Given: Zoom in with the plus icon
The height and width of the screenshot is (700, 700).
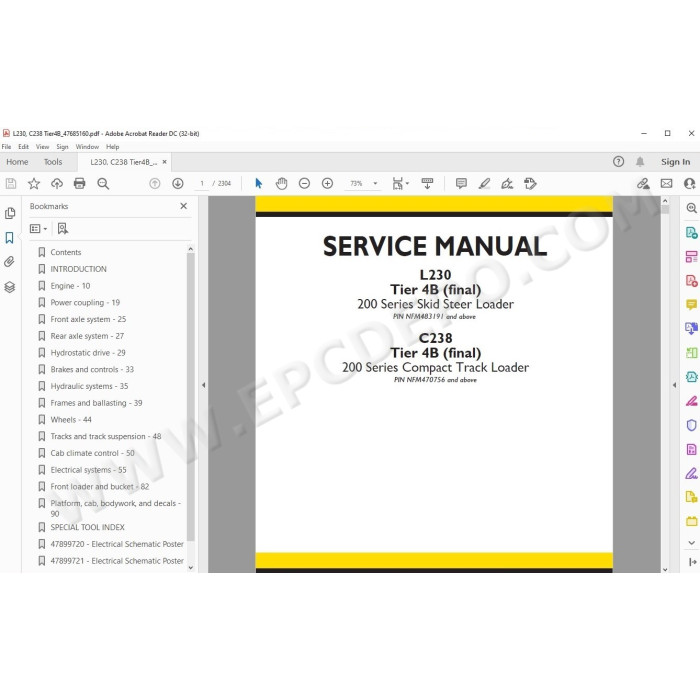Looking at the screenshot, I should tap(327, 183).
